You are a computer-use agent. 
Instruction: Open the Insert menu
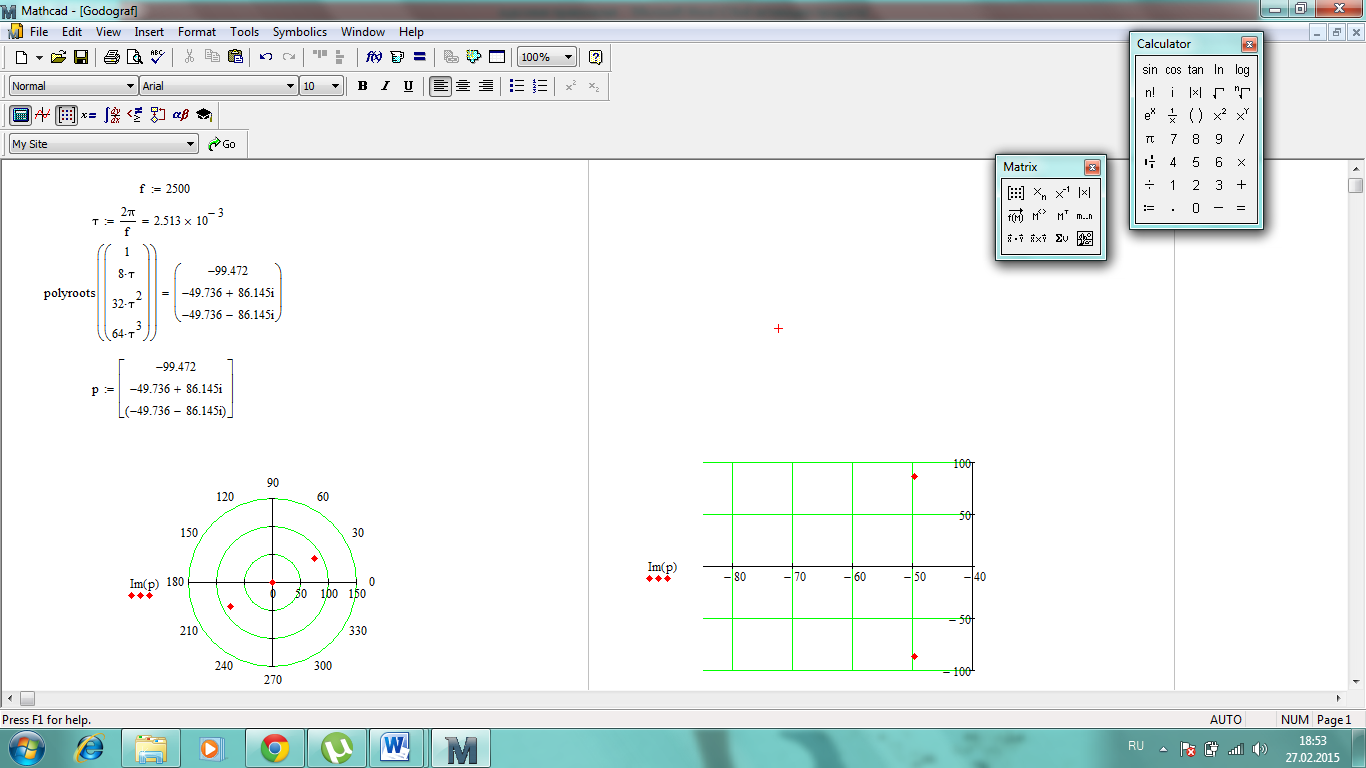[x=149, y=32]
